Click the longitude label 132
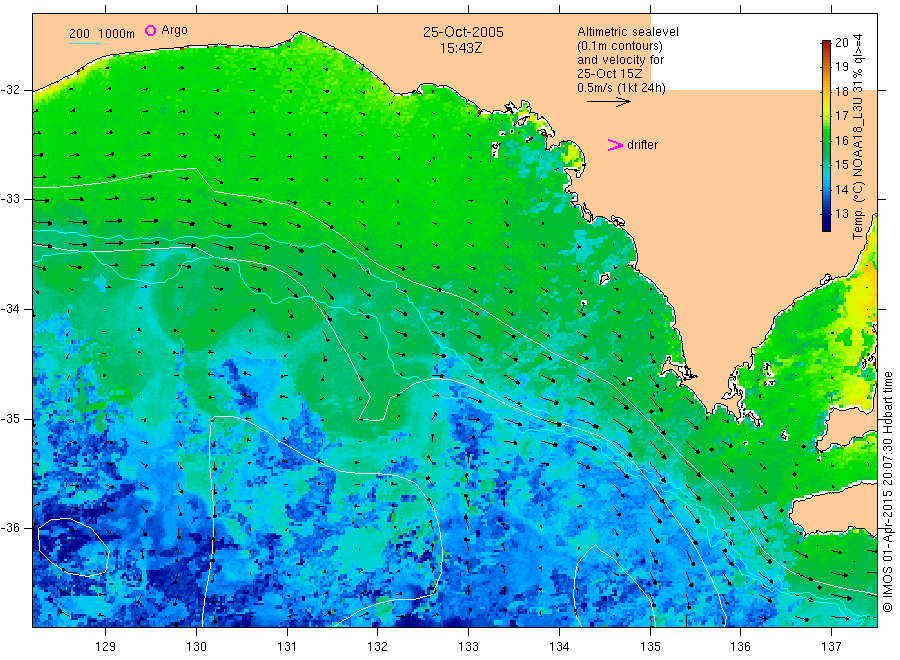This screenshot has width=900, height=660. 378,647
